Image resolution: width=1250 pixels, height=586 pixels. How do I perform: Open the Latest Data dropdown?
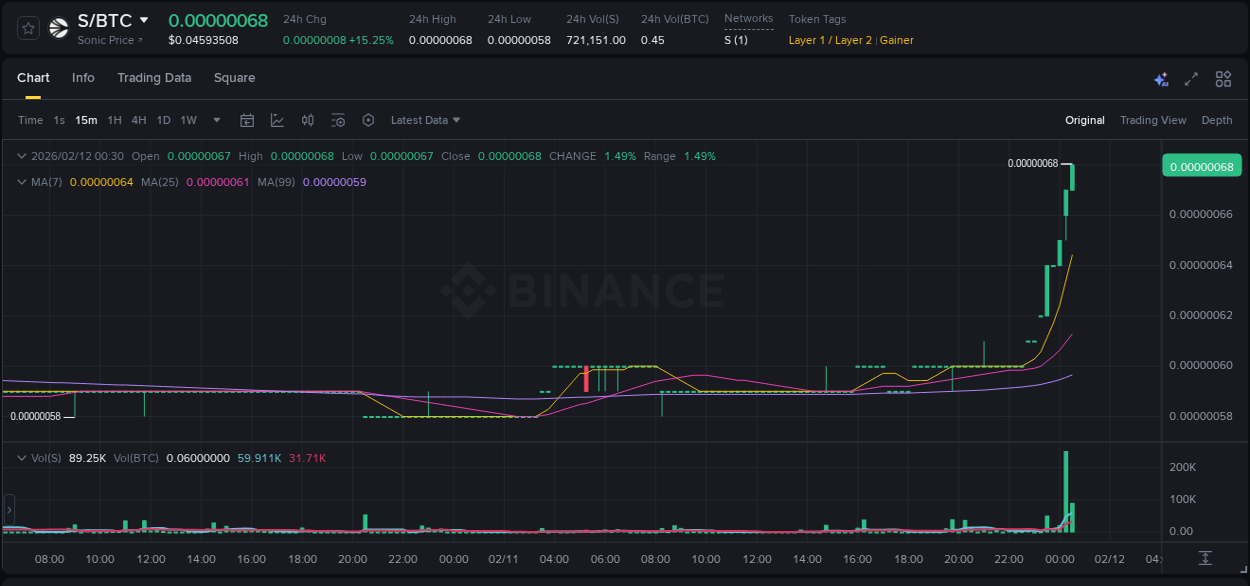point(425,120)
